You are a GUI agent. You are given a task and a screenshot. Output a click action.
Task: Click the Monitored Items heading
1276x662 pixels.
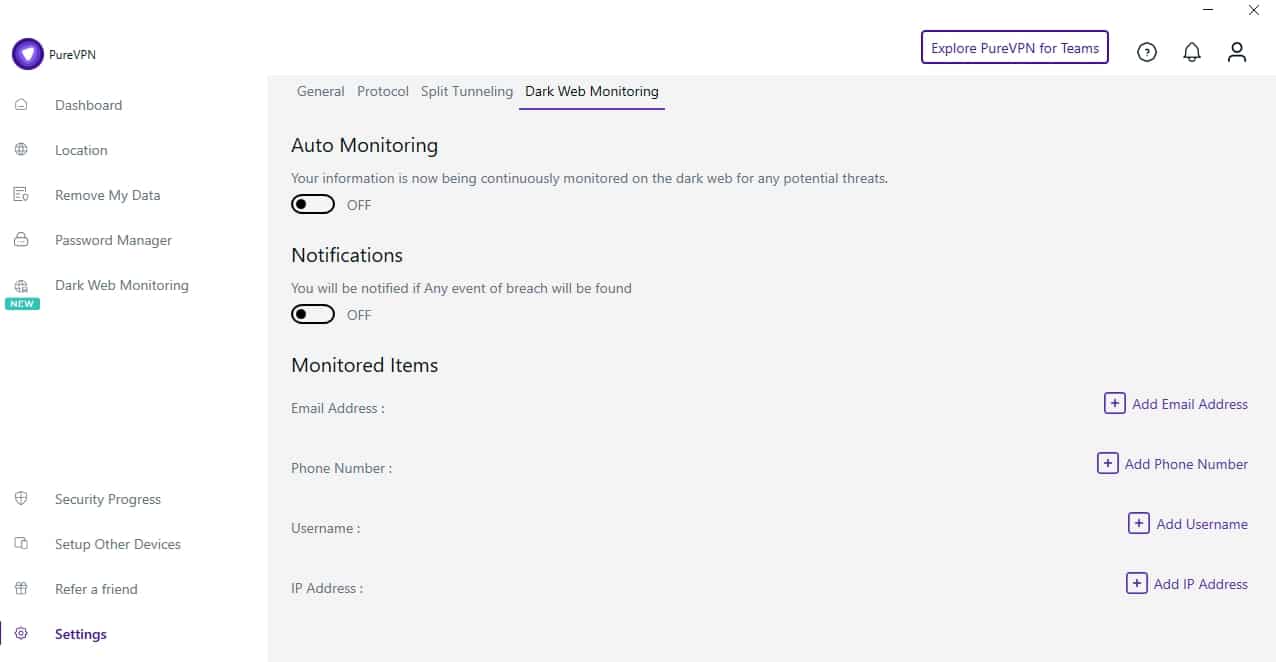pyautogui.click(x=364, y=365)
